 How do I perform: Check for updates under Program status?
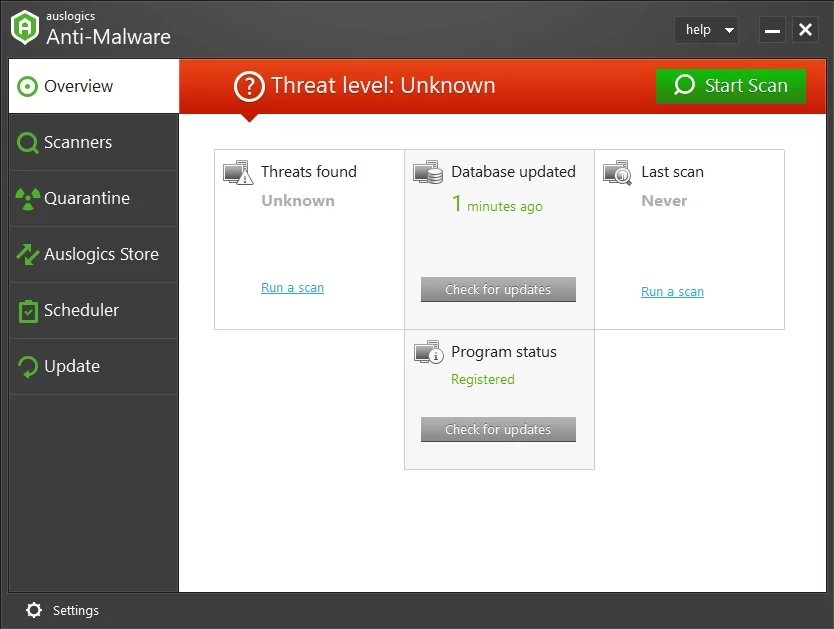pyautogui.click(x=498, y=430)
